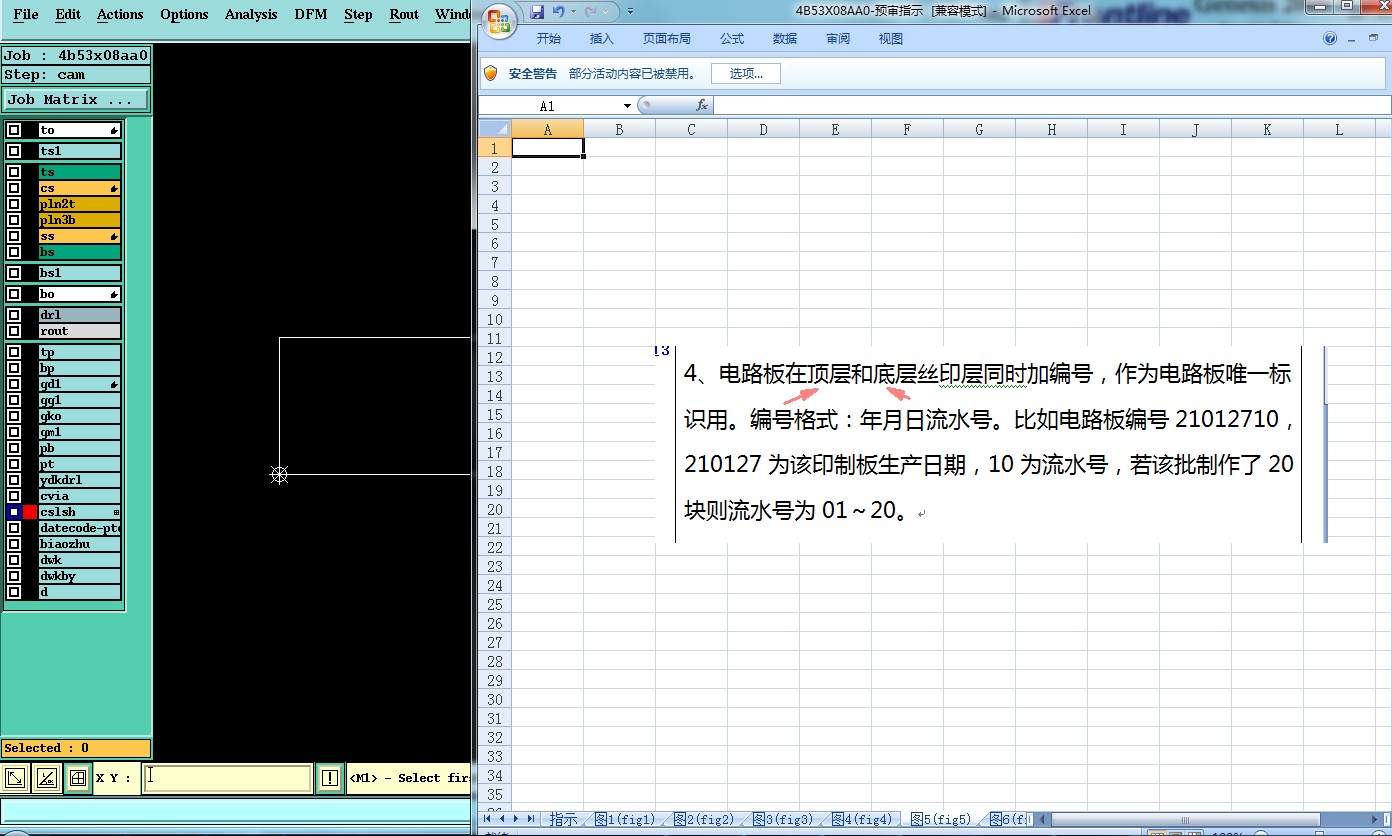The image size is (1392, 836).
Task: Go to the first sheet with navigation arrow
Action: (488, 818)
